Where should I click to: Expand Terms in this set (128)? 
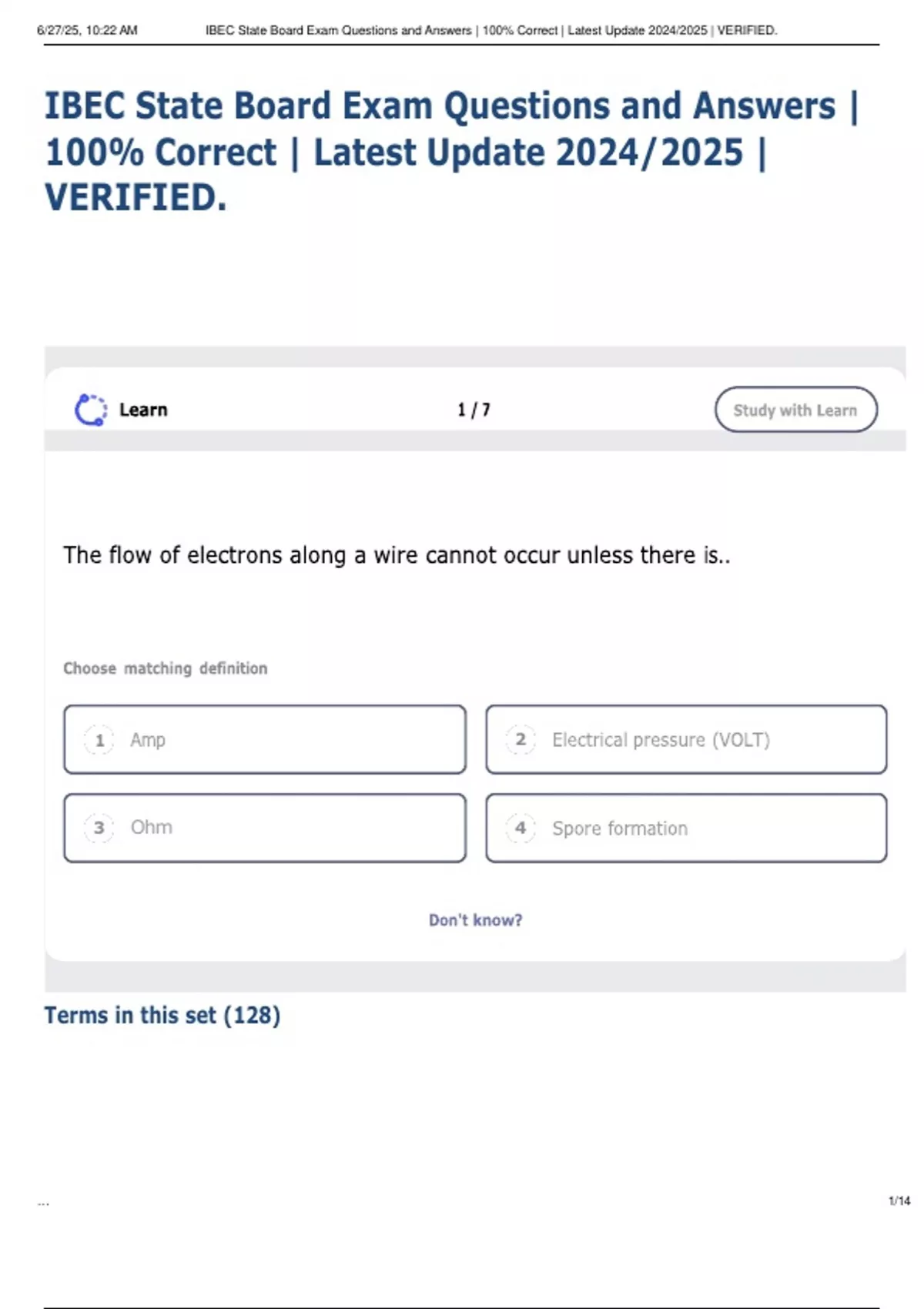[x=162, y=1016]
